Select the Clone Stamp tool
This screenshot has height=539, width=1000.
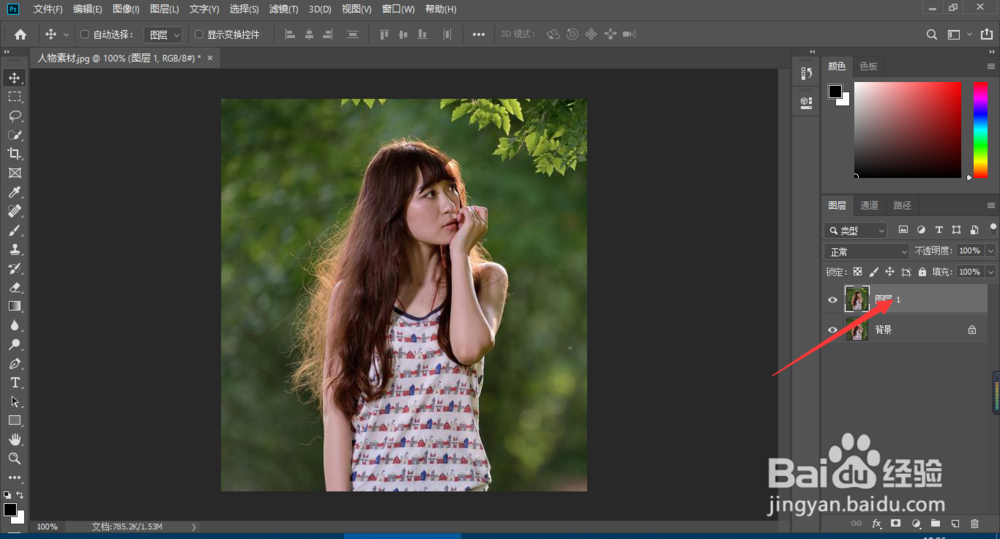pyautogui.click(x=14, y=249)
